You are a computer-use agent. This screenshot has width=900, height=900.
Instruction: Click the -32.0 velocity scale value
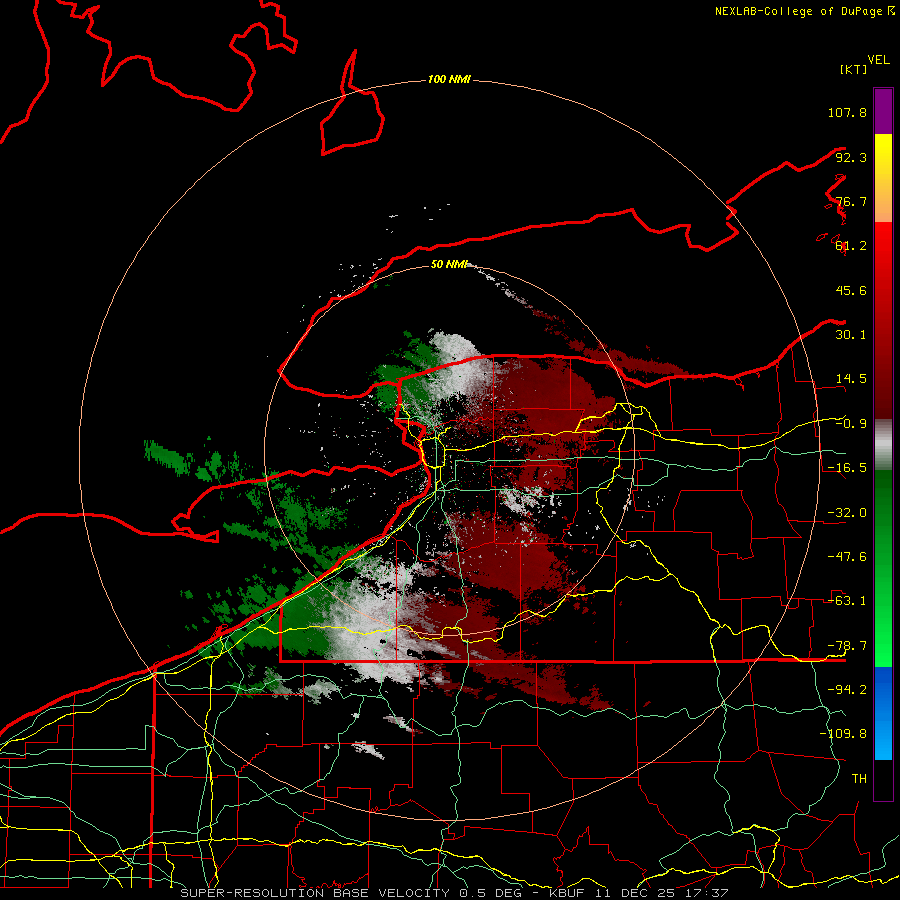pyautogui.click(x=847, y=513)
